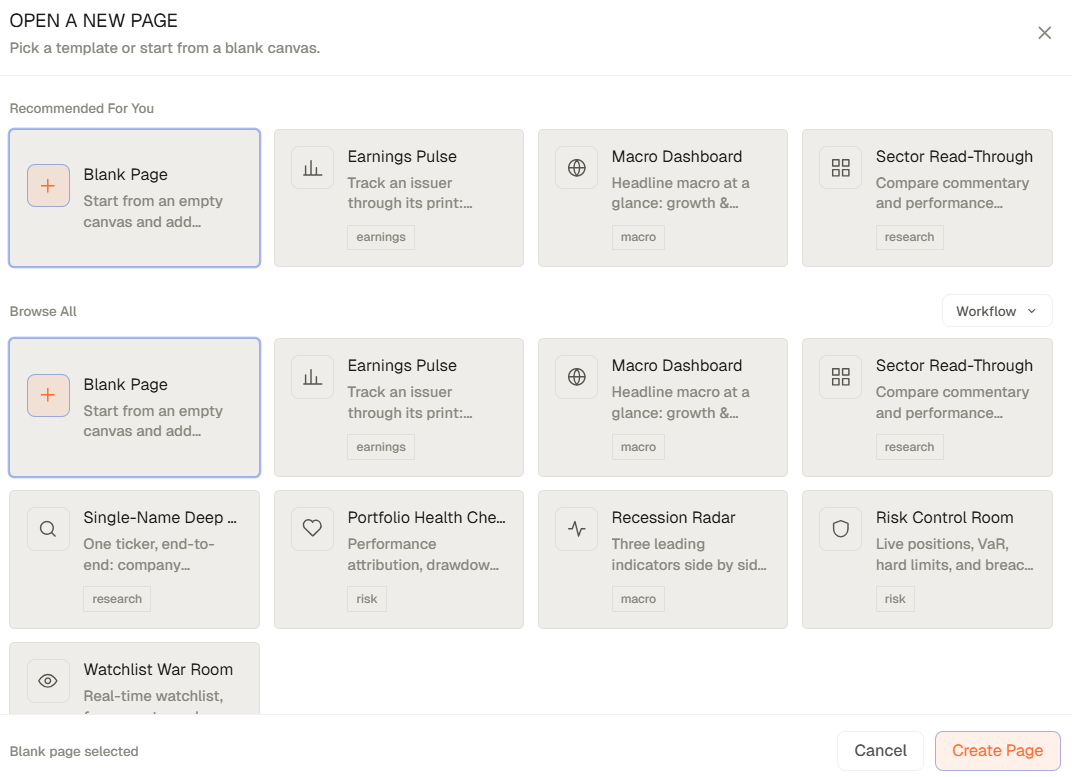Click macro tag in Browse All Macro Dashboard
The image size is (1072, 777).
tap(638, 447)
